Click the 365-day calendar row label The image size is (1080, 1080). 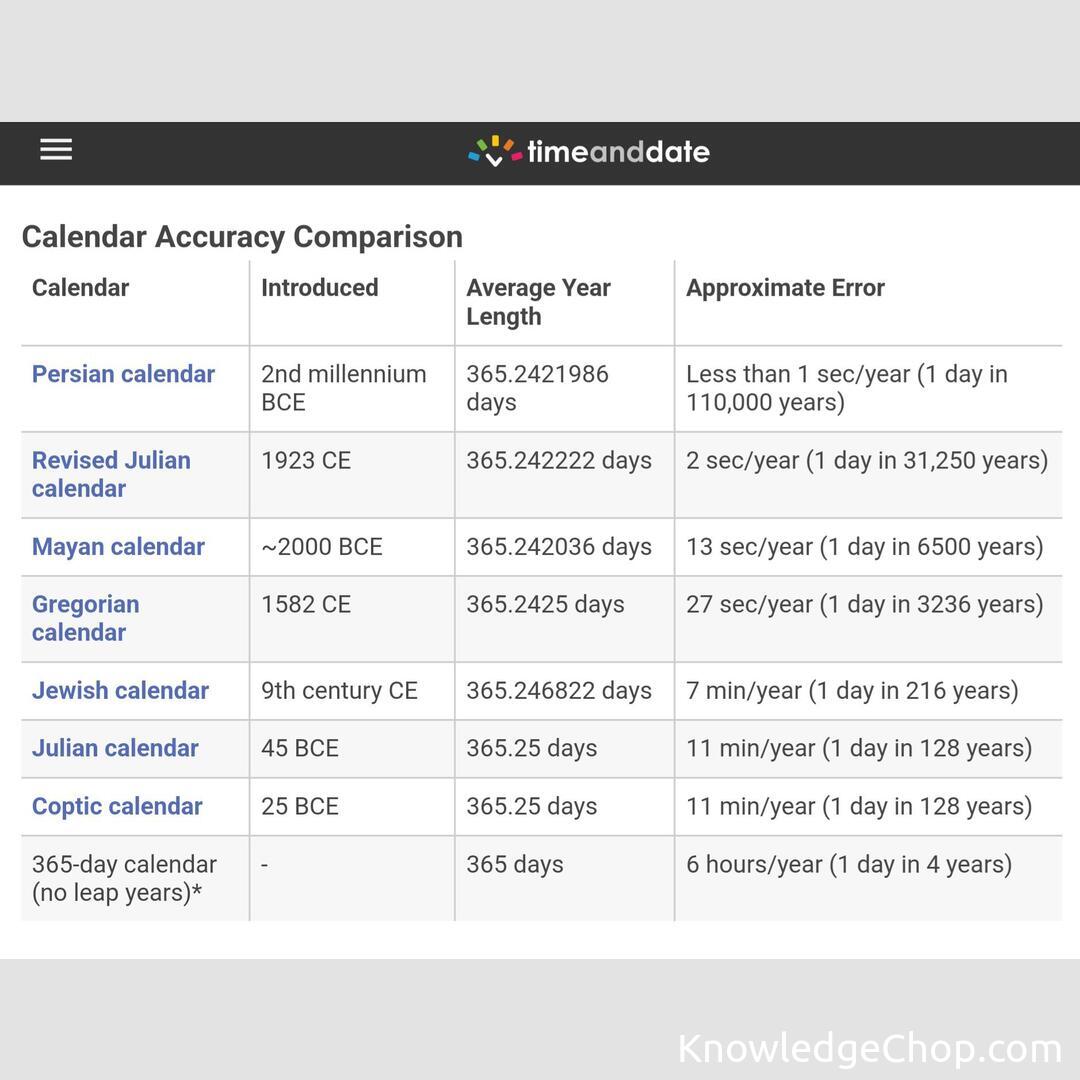[124, 878]
